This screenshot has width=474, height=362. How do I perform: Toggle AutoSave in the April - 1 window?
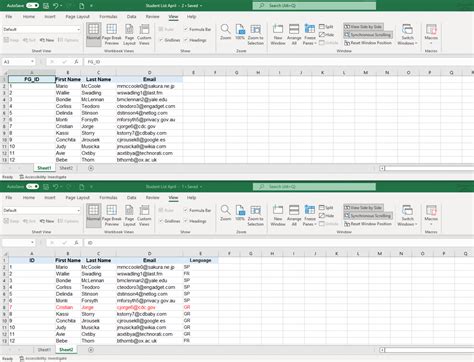pos(32,187)
